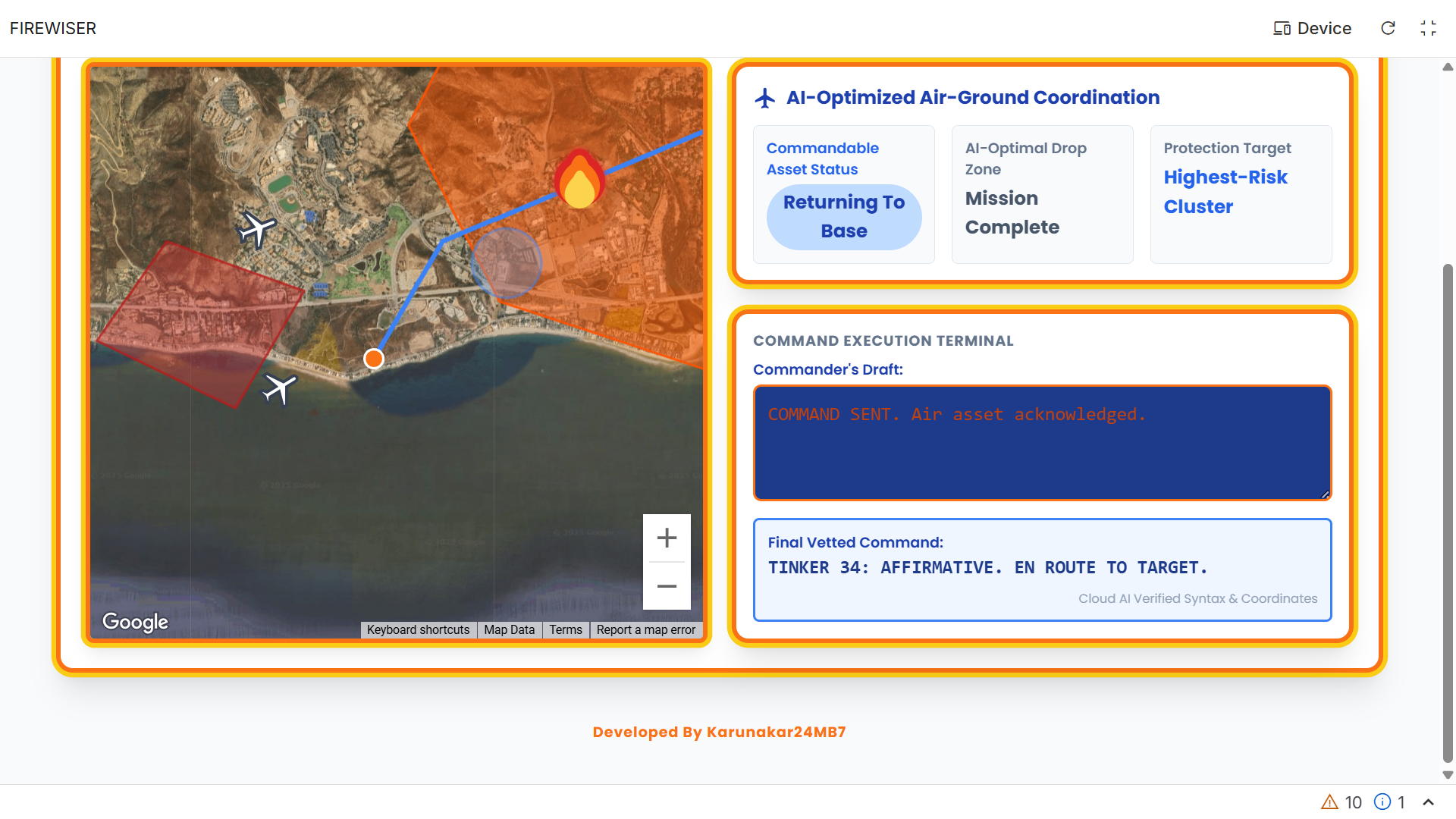Click Report a map error link
The height and width of the screenshot is (819, 1456).
tap(645, 630)
